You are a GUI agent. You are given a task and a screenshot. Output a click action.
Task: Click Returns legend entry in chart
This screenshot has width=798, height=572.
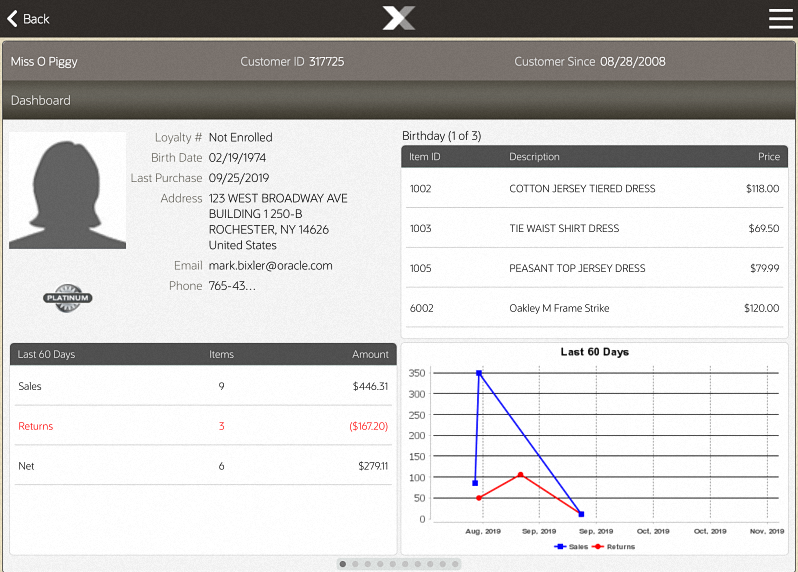point(613,547)
